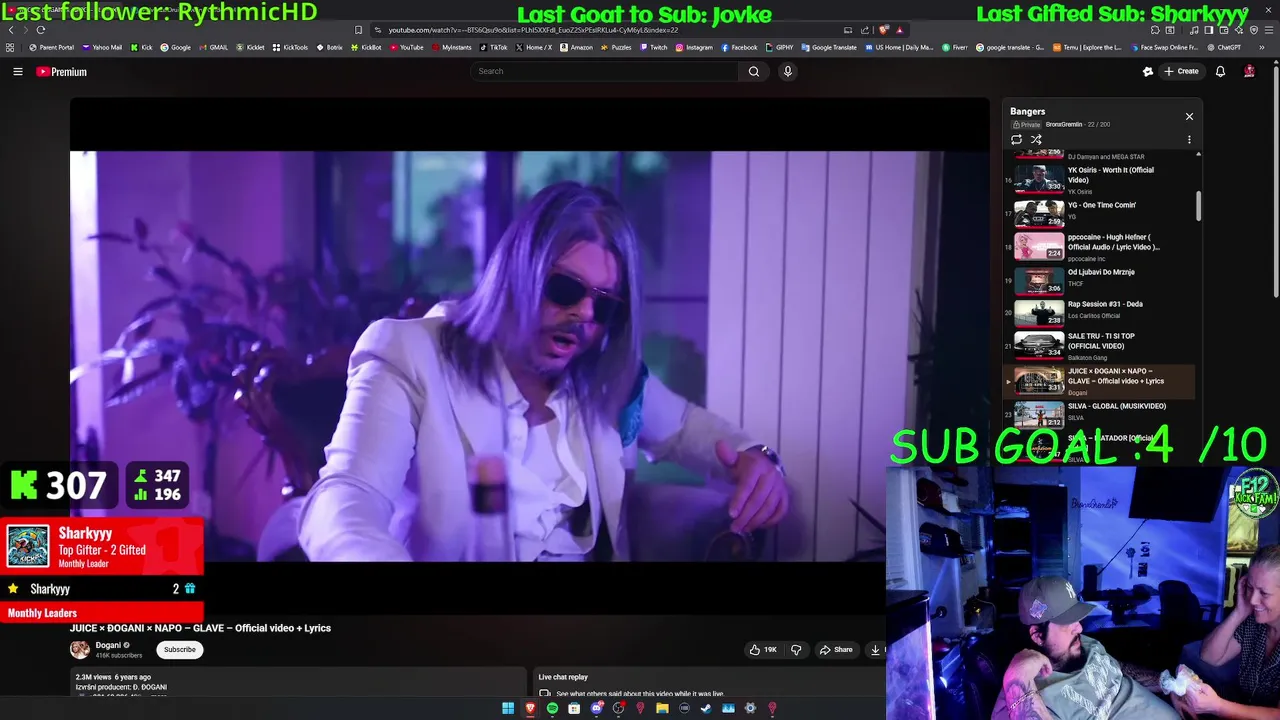Play Od Ljubavi Do Mrznje video
The image size is (1280, 720).
[1100, 279]
